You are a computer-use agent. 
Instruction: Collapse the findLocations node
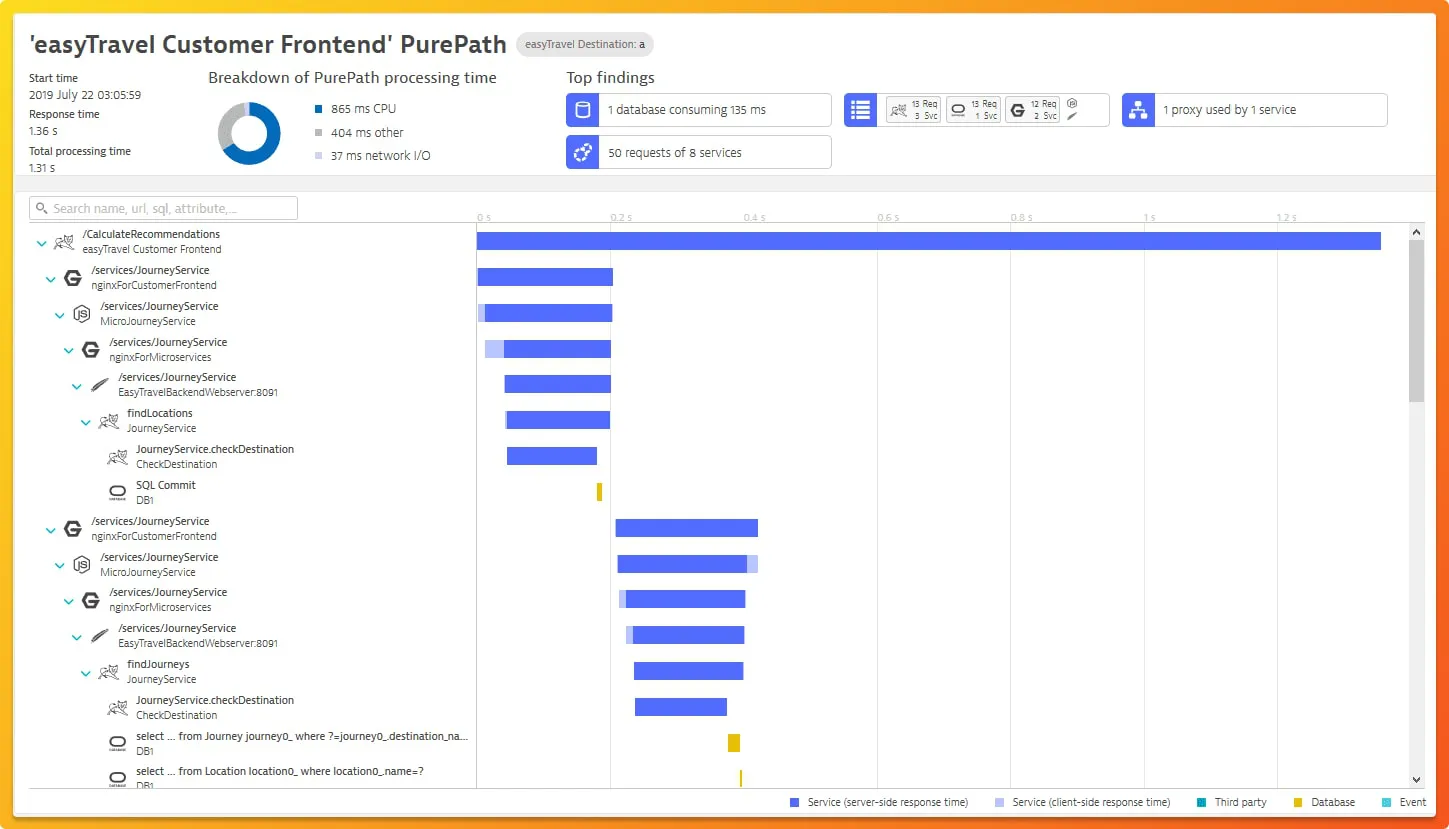(86, 422)
